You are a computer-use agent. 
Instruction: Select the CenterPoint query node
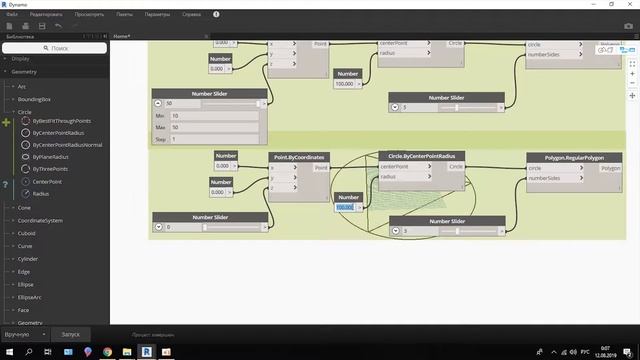pos(47,182)
